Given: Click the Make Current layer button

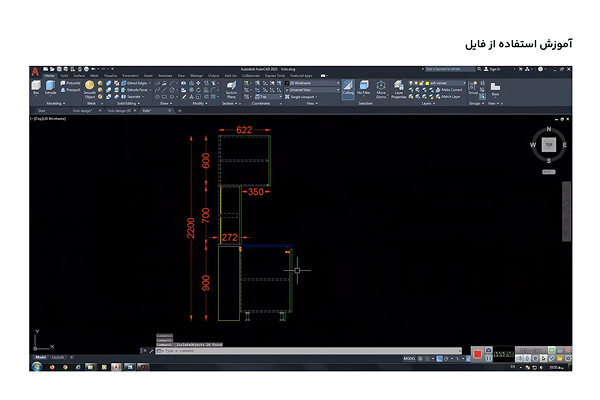Looking at the screenshot, I should pyautogui.click(x=449, y=90).
